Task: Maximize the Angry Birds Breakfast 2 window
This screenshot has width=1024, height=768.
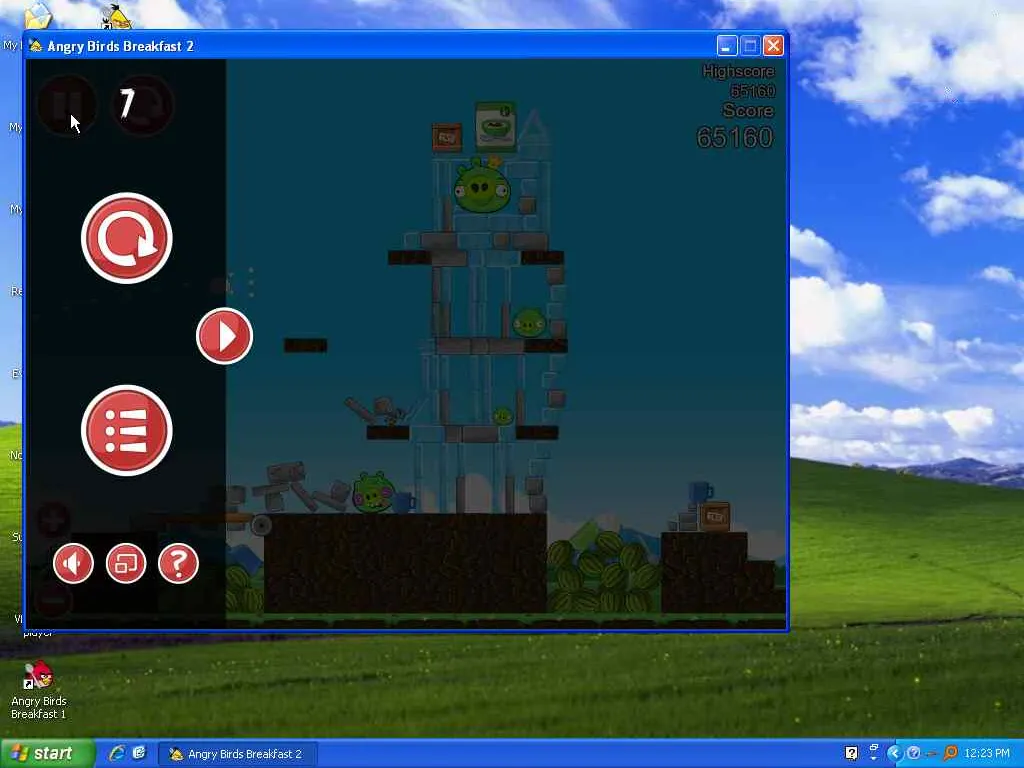Action: (x=750, y=46)
